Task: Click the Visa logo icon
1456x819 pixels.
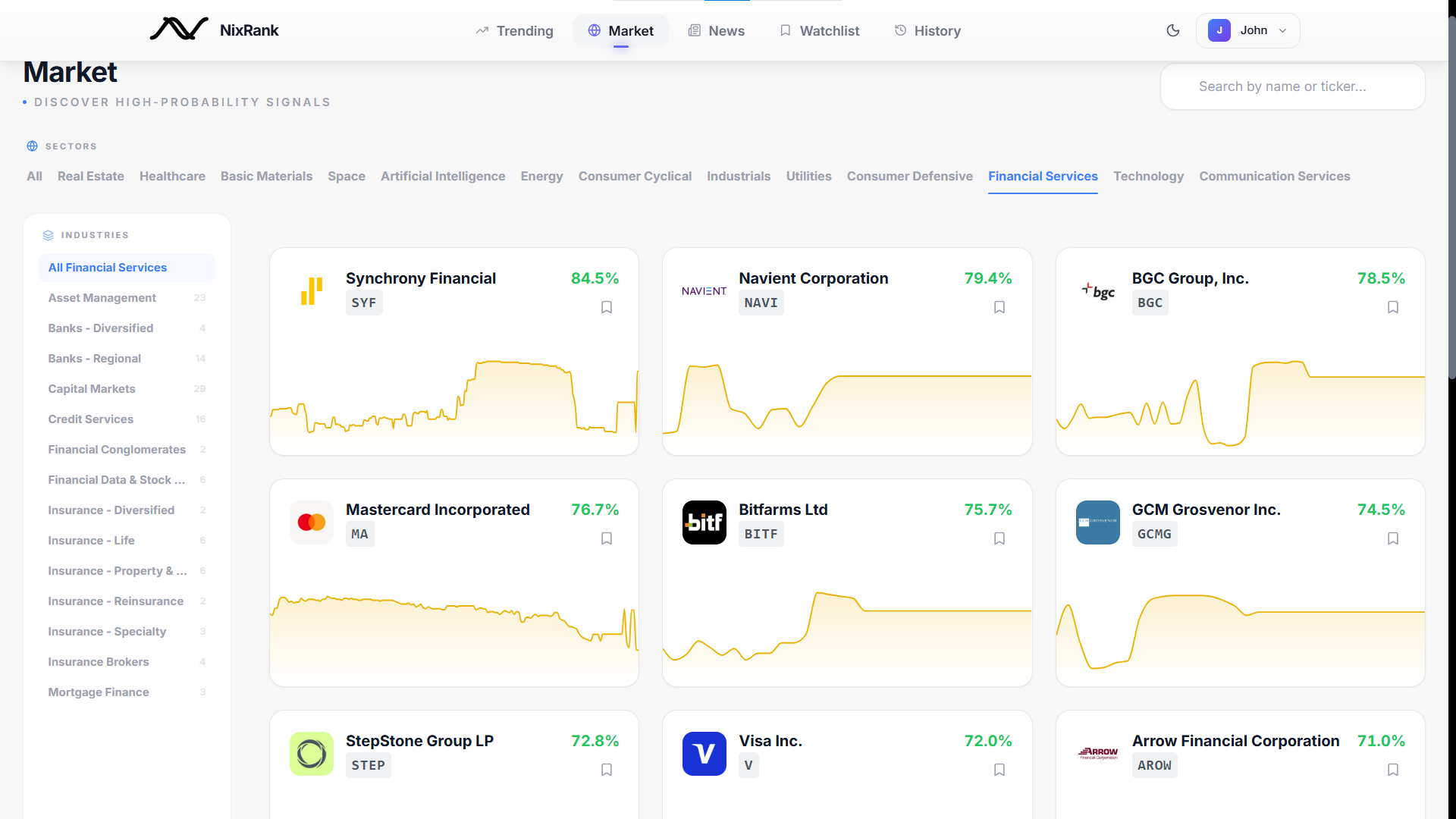Action: 704,754
